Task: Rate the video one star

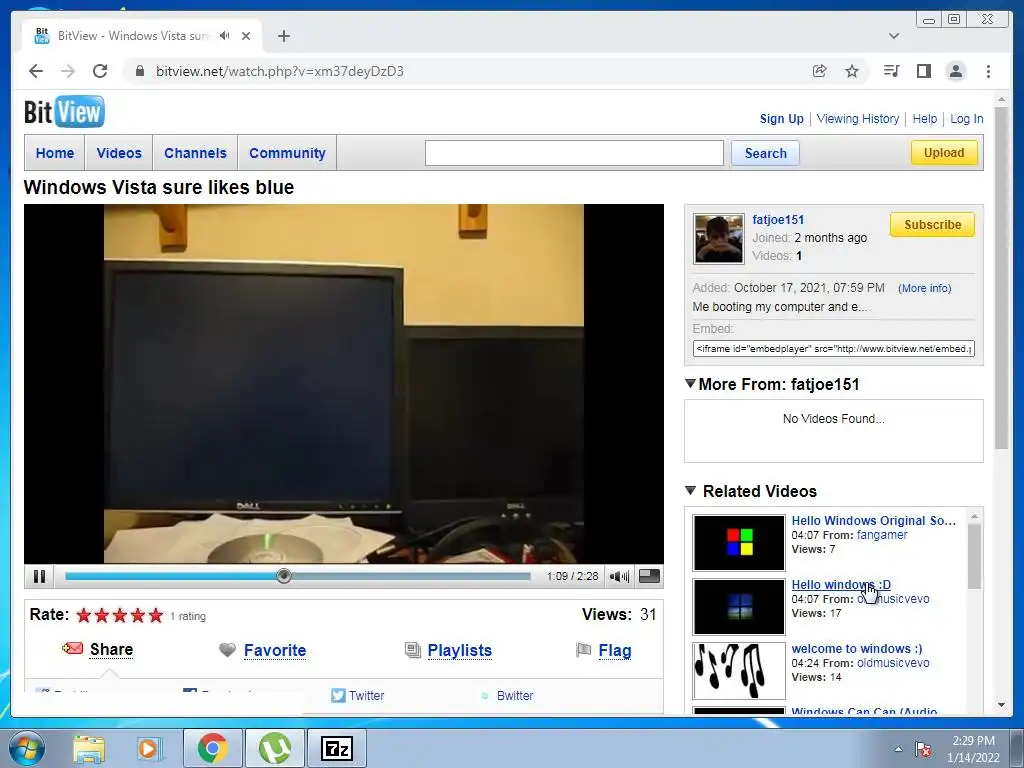Action: tap(84, 615)
